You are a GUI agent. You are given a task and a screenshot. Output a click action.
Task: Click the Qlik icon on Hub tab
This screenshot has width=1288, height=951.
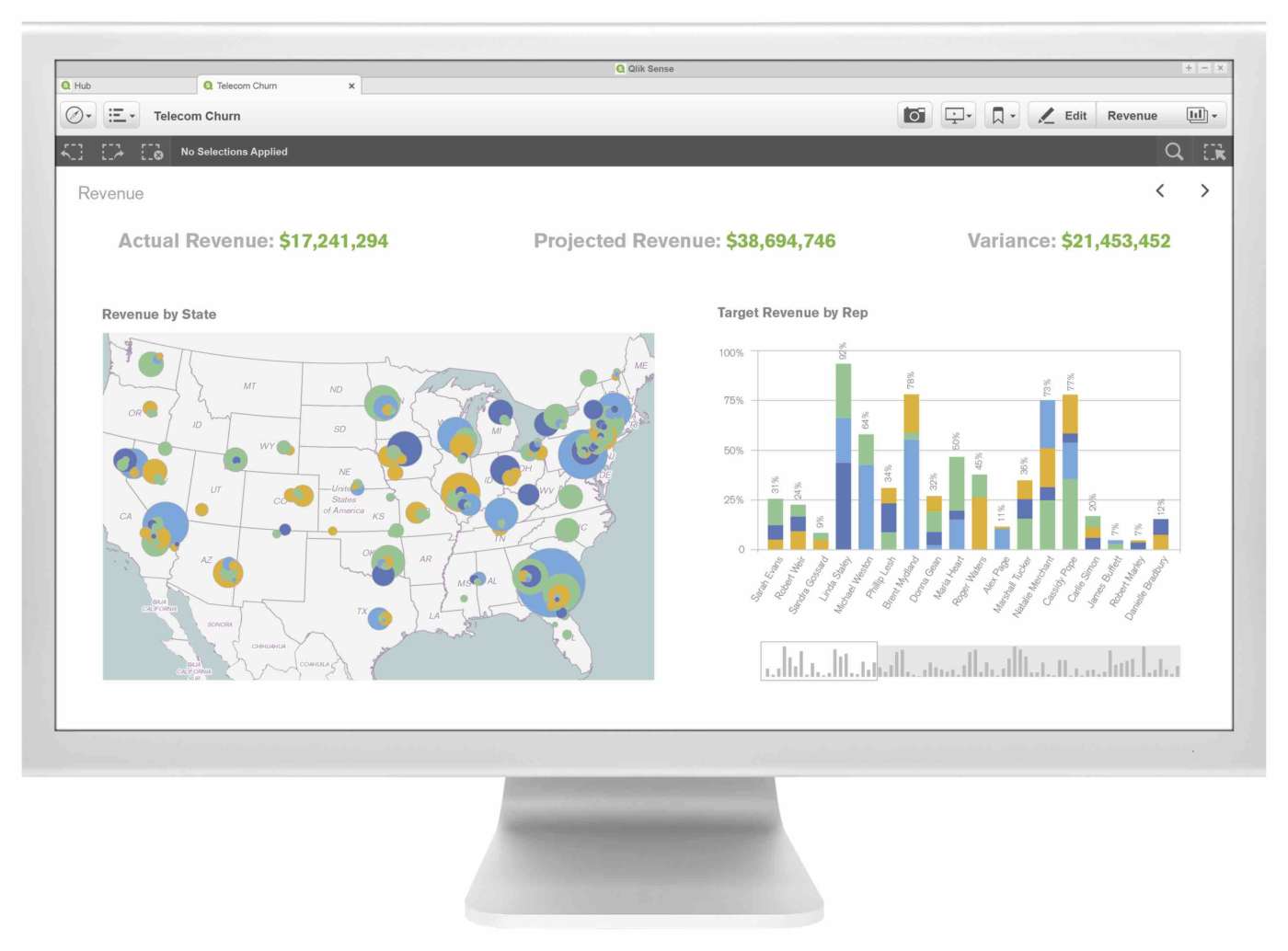(66, 86)
